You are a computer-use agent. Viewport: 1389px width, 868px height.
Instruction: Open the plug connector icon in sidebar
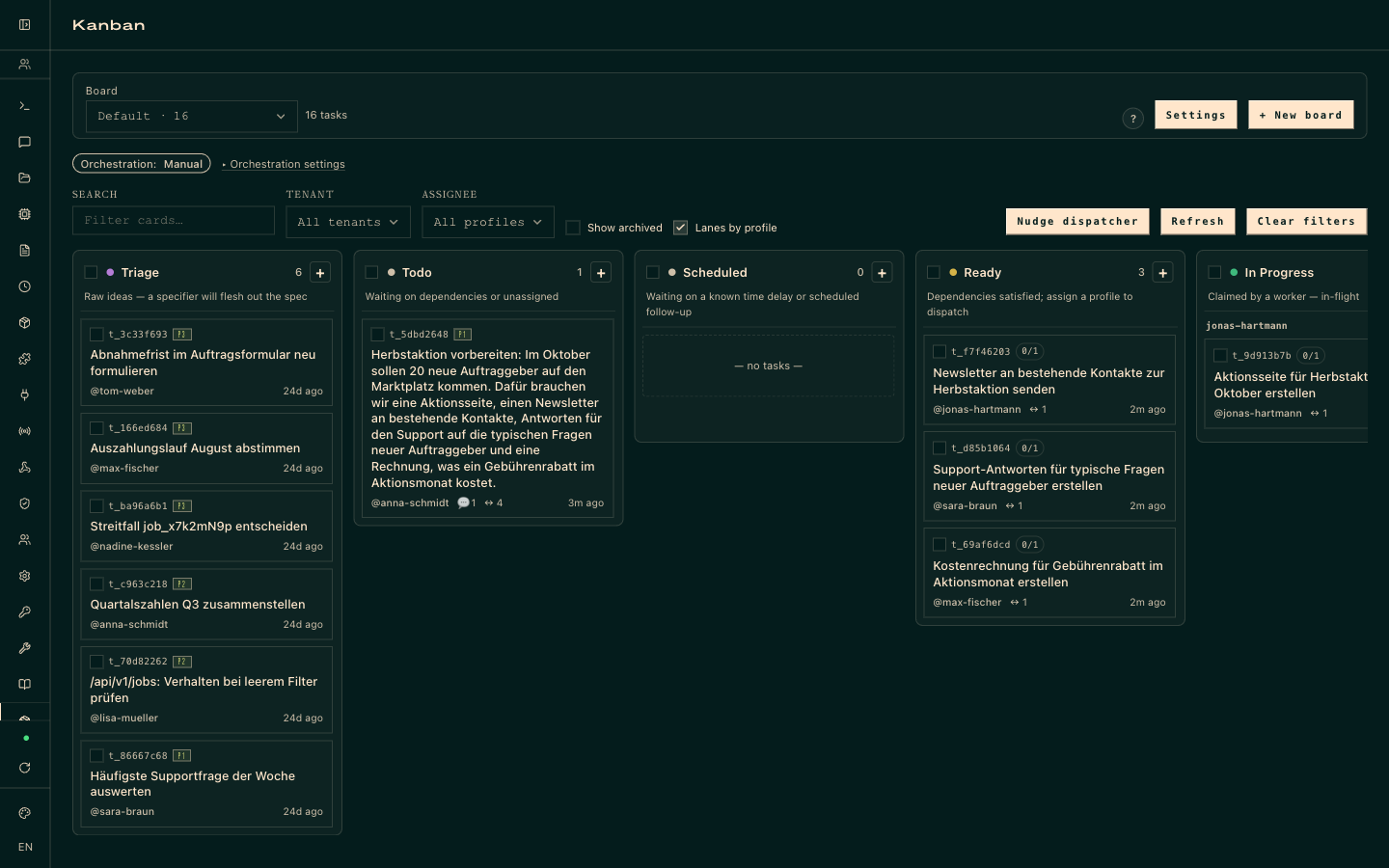(x=25, y=395)
